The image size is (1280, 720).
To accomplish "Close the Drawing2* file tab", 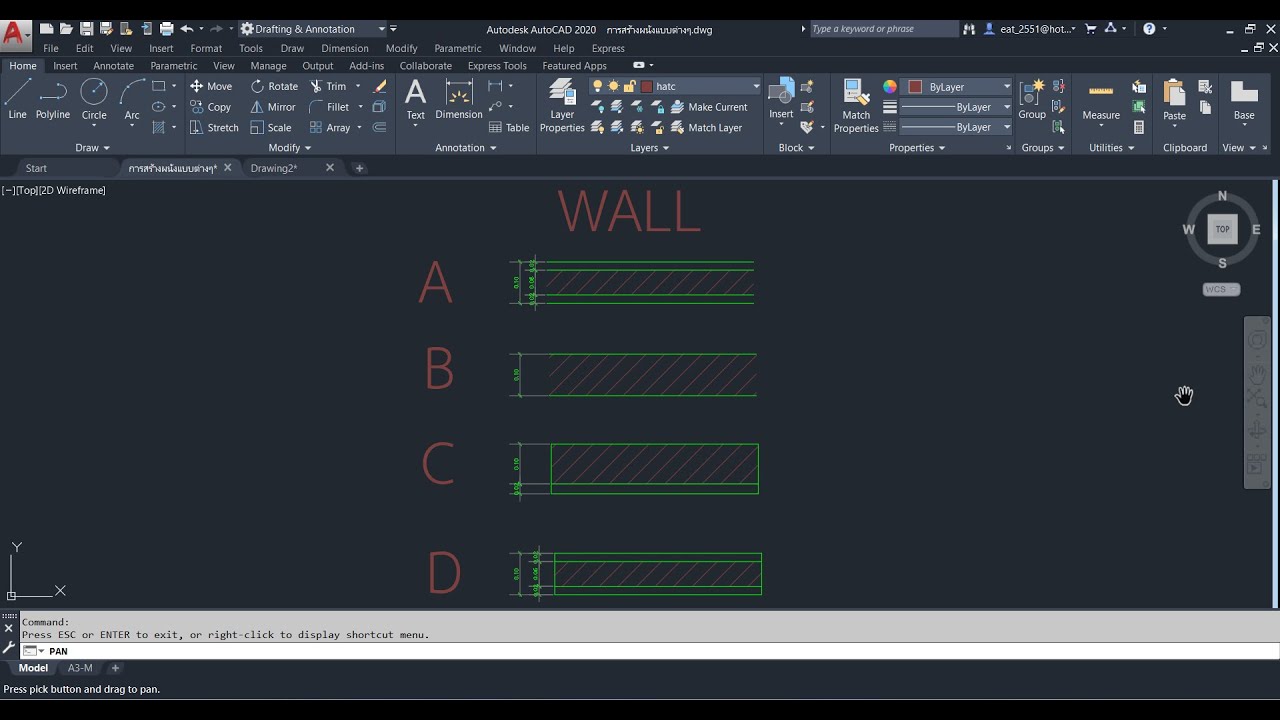I will click(x=330, y=168).
